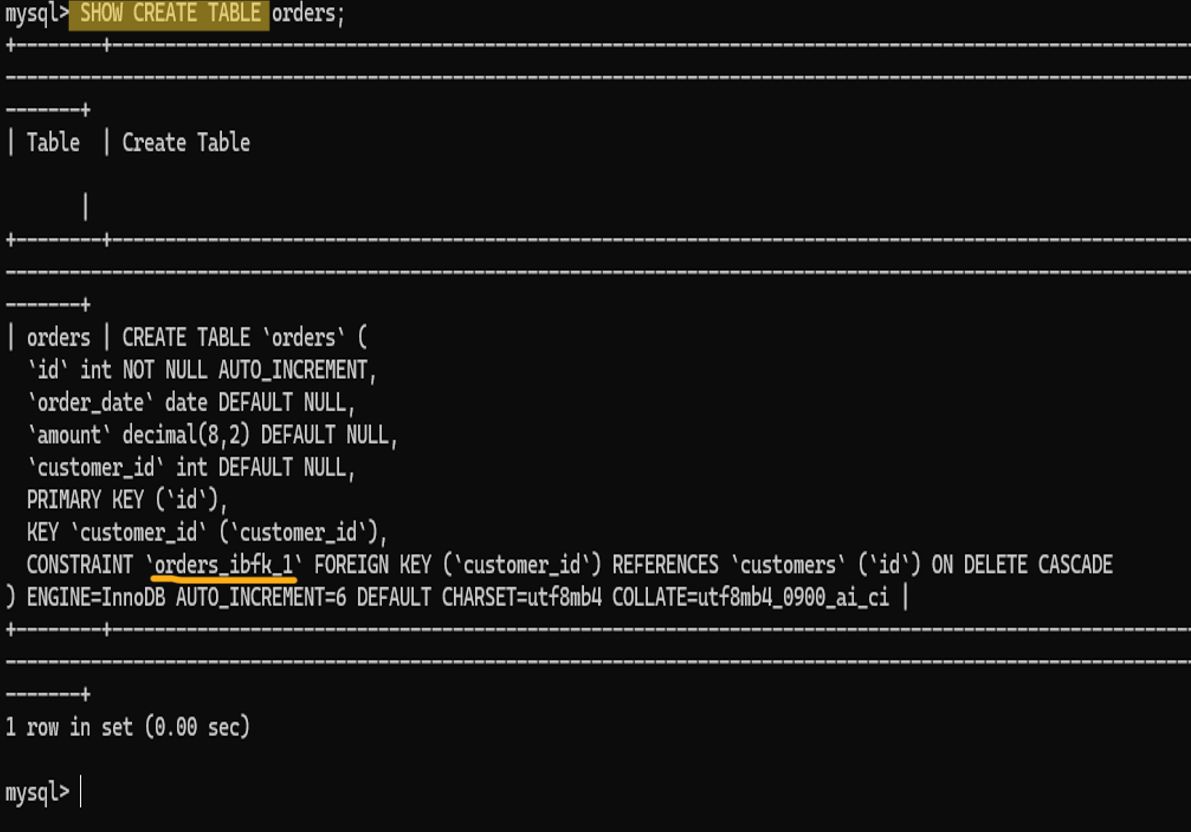Click ENGINE=InnoDB text
This screenshot has width=1191, height=832.
96,598
